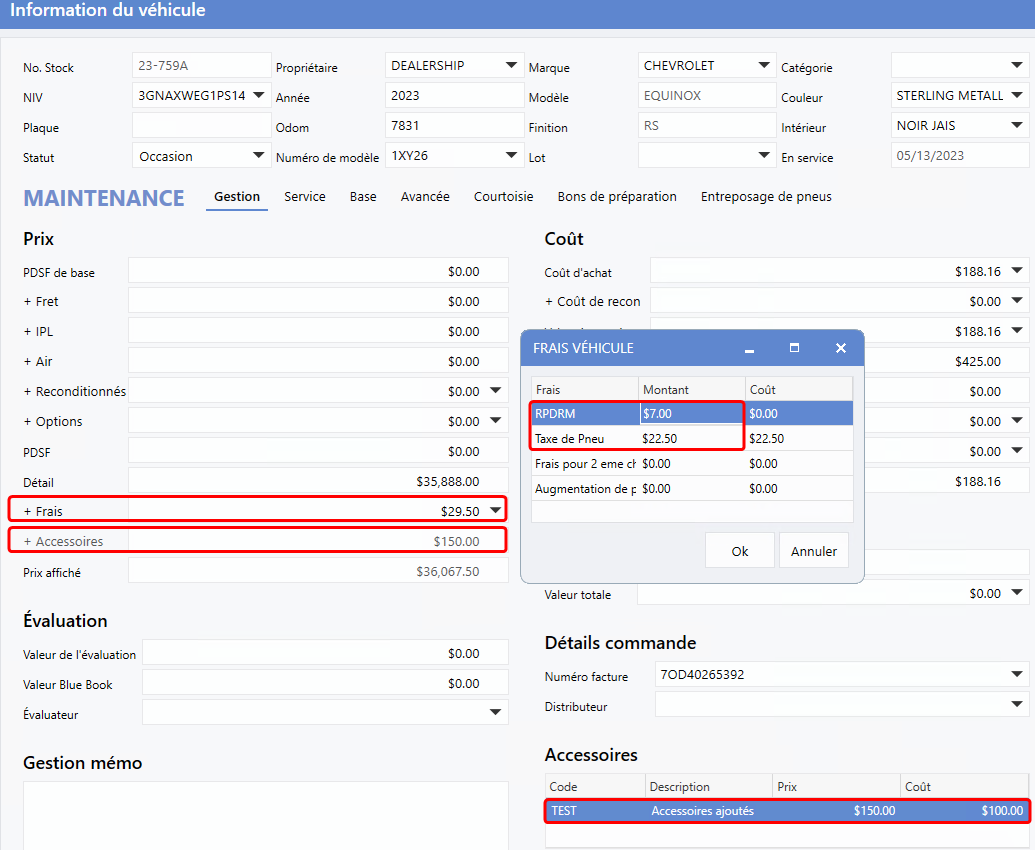Select Entreposage de pneus tab
This screenshot has height=850, width=1035.
click(x=766, y=197)
